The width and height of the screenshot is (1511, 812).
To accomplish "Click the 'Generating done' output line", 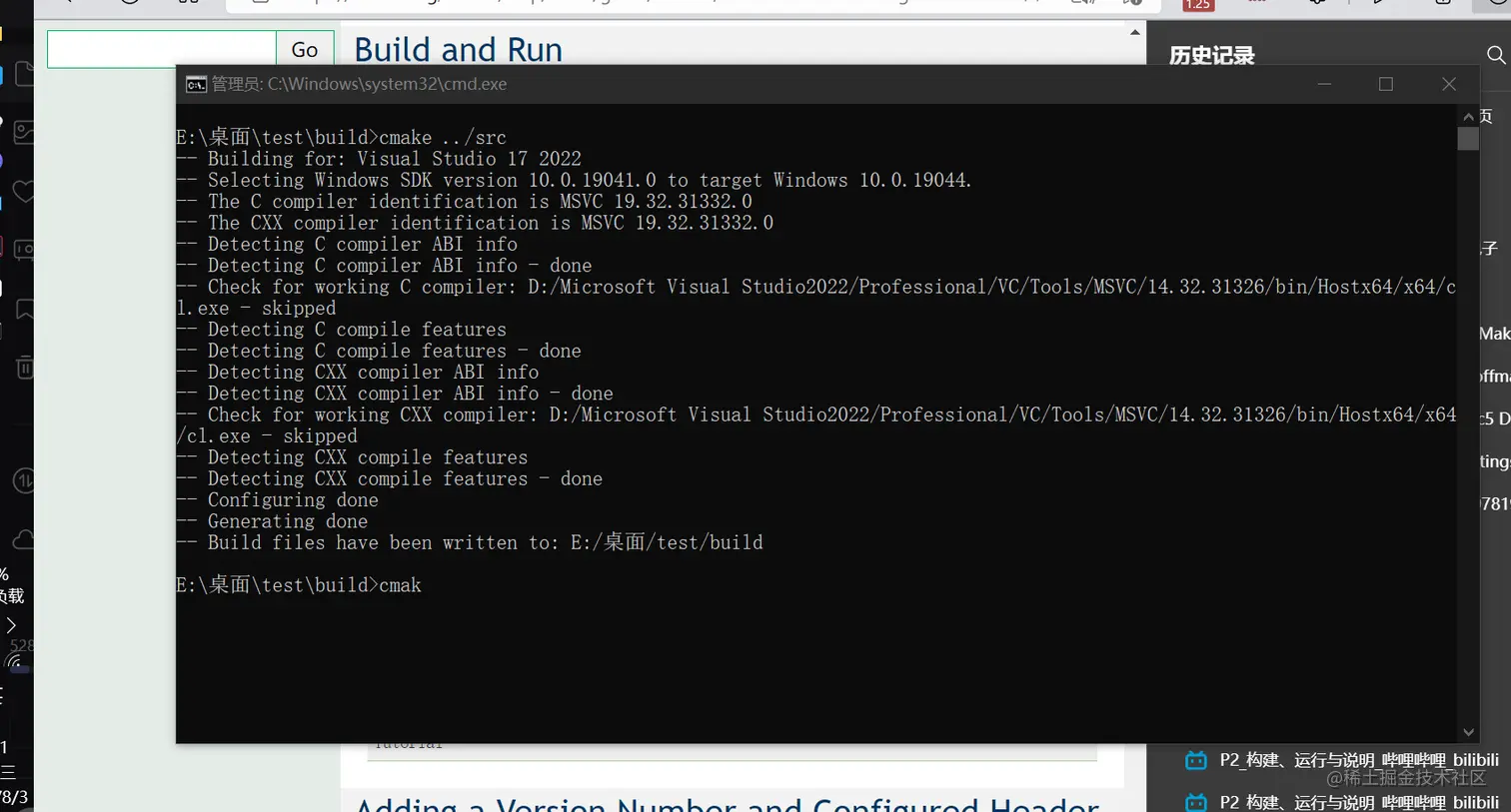I will pyautogui.click(x=272, y=521).
